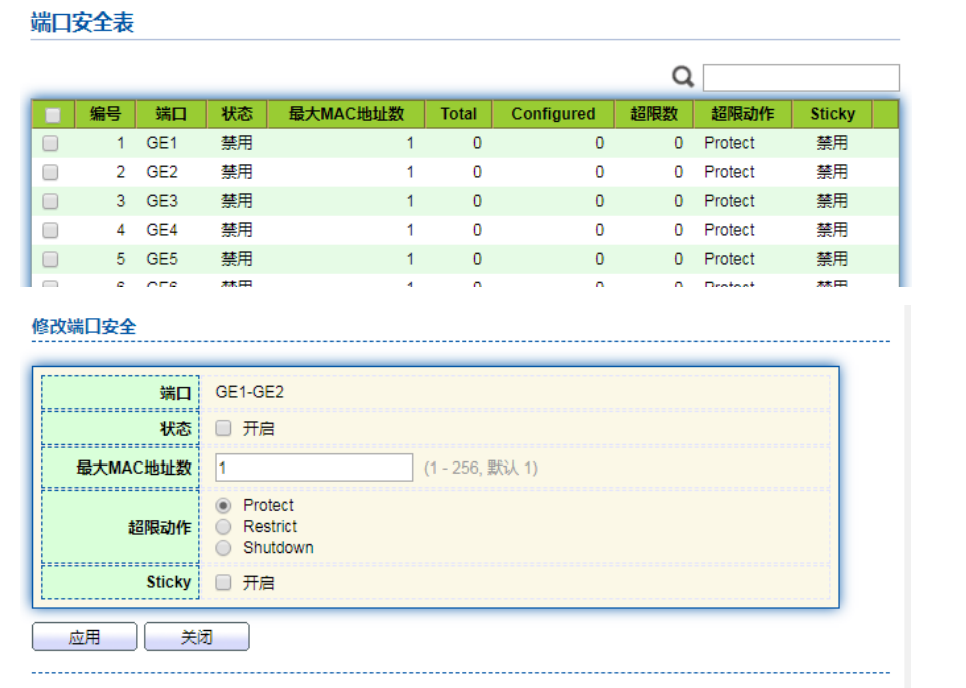Select the Protect radio option

(x=224, y=506)
